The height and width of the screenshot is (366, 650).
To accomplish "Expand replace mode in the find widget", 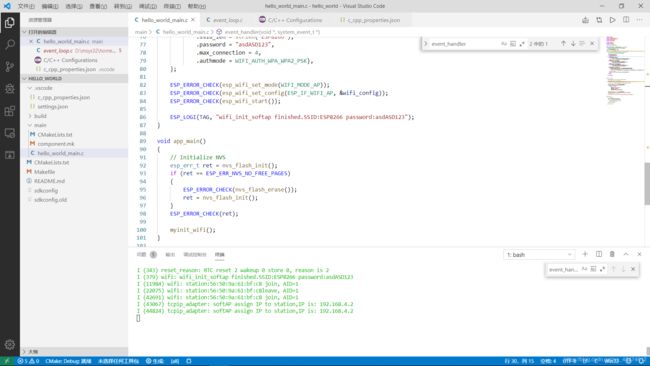I will pos(425,44).
